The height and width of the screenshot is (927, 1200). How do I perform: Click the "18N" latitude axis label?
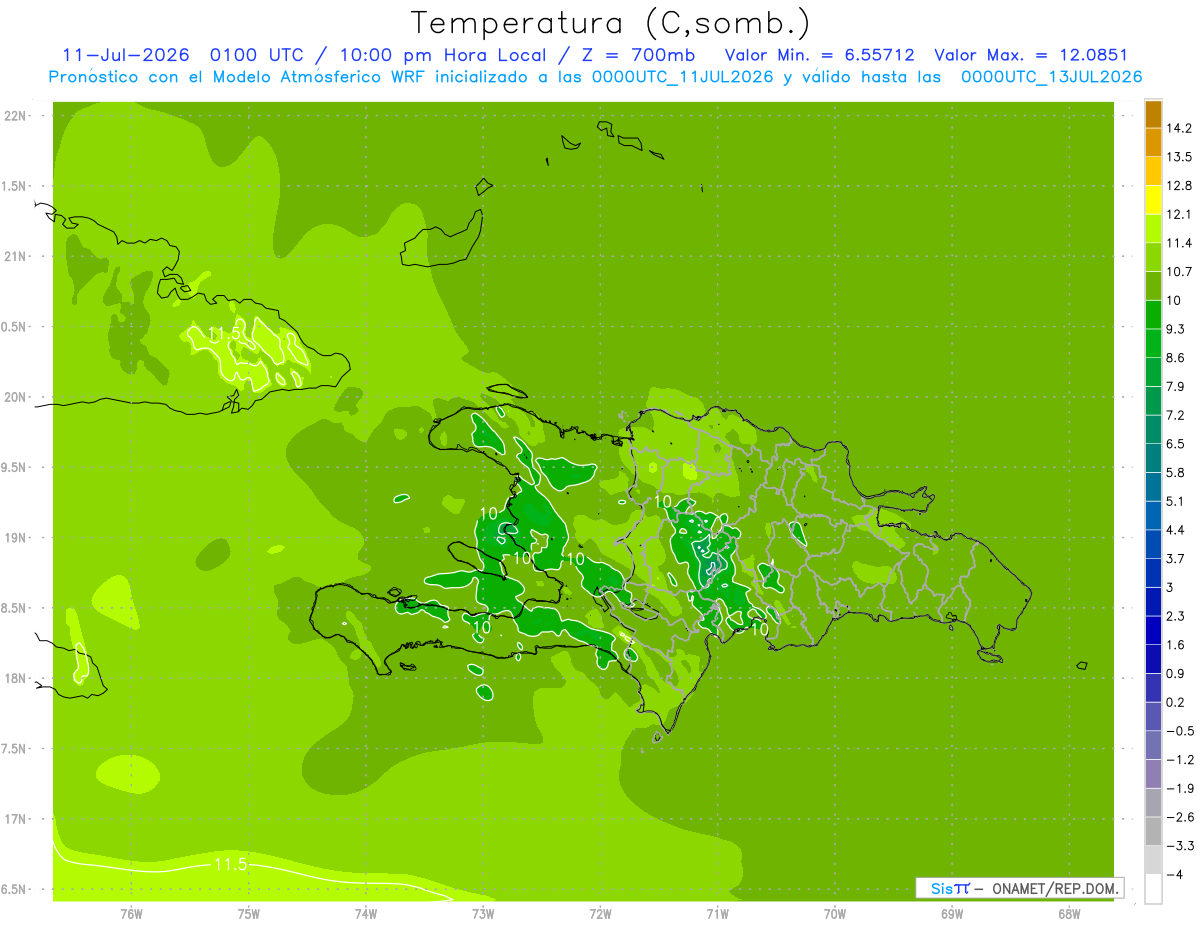(x=15, y=679)
